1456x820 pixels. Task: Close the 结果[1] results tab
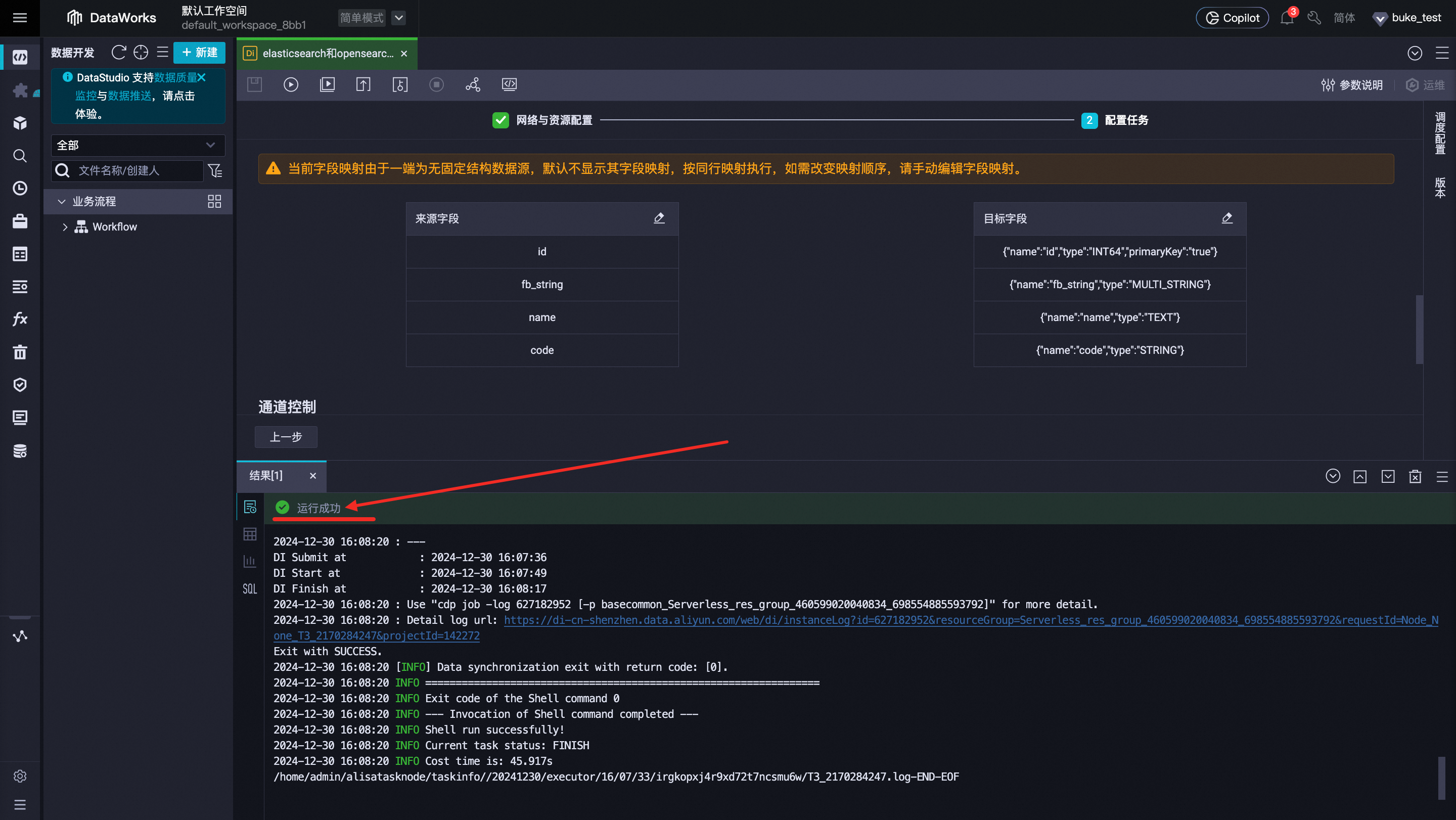(312, 476)
